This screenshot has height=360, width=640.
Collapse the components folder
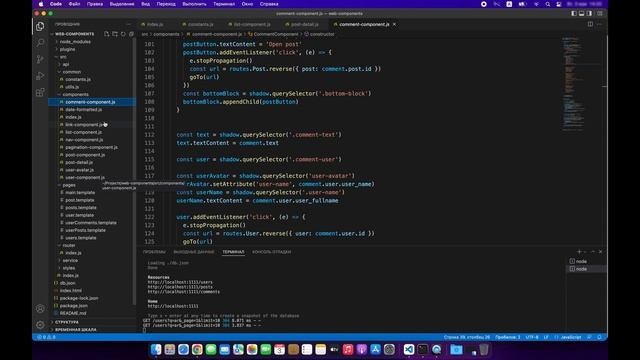click(x=75, y=94)
